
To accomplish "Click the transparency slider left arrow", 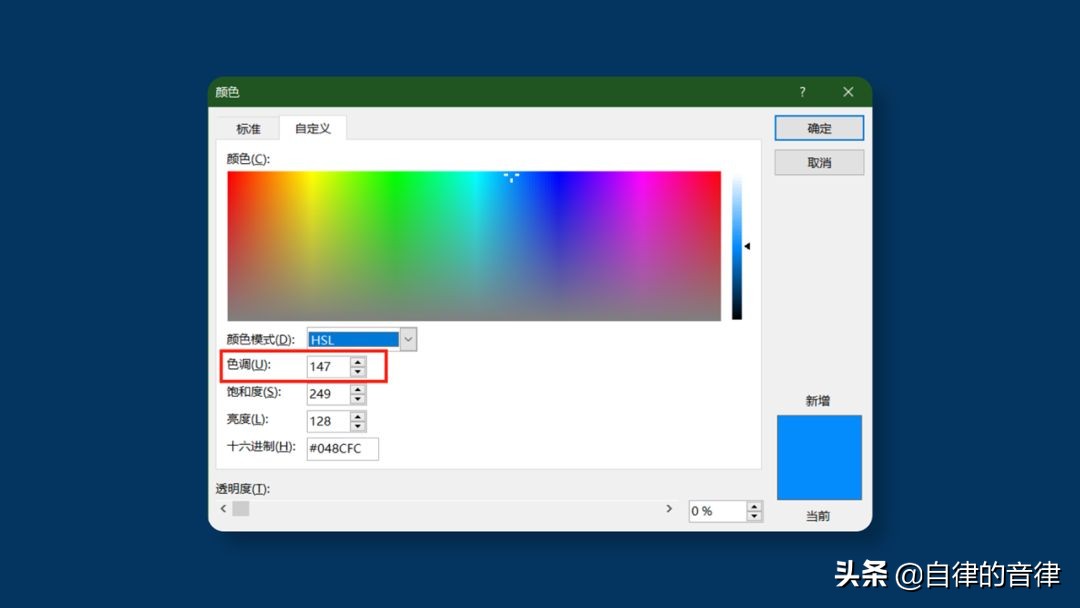I will click(223, 509).
